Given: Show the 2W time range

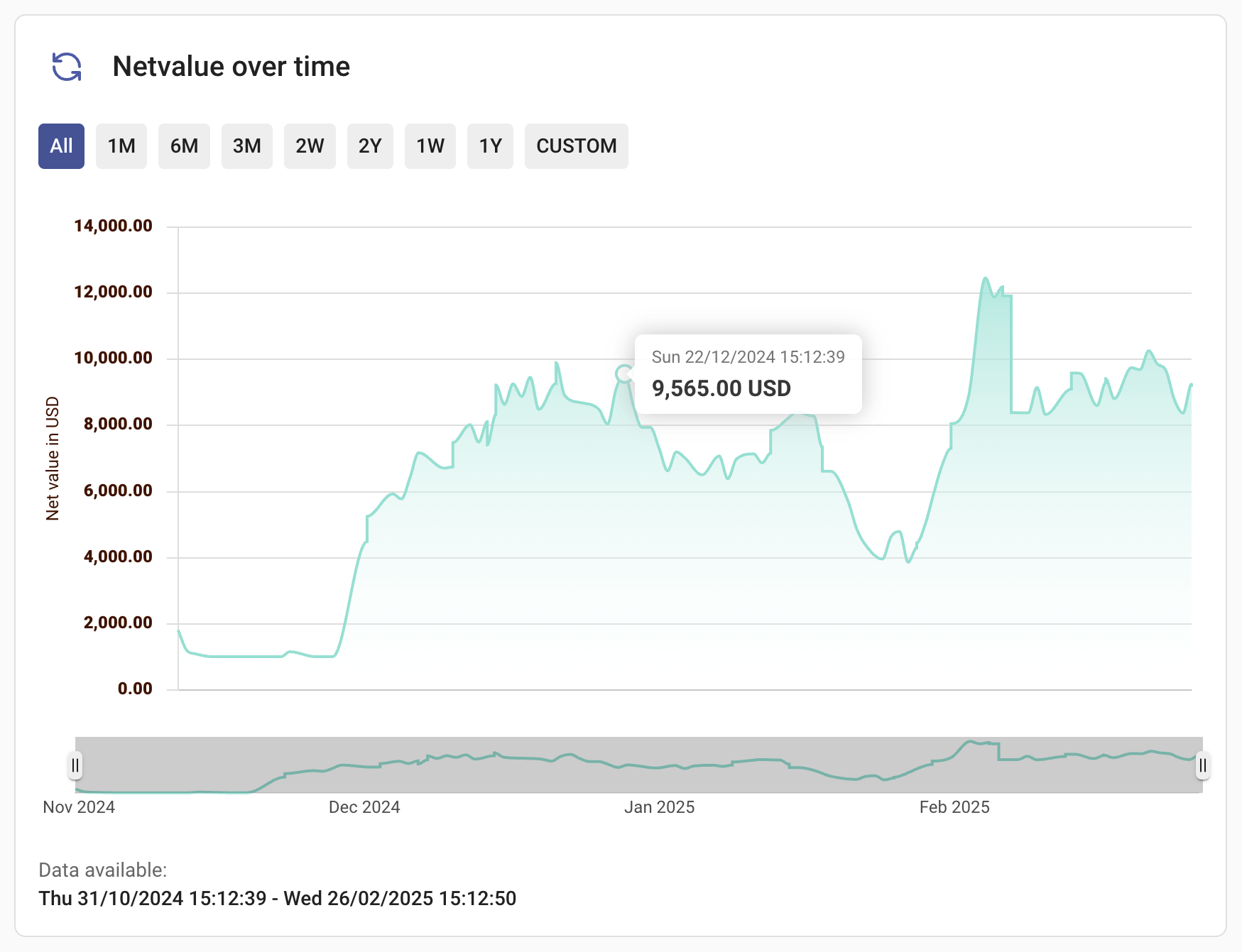Looking at the screenshot, I should (310, 146).
